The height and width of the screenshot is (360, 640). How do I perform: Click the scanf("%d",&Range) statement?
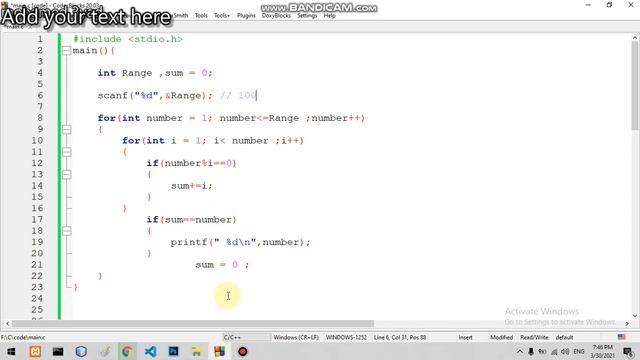pos(155,96)
